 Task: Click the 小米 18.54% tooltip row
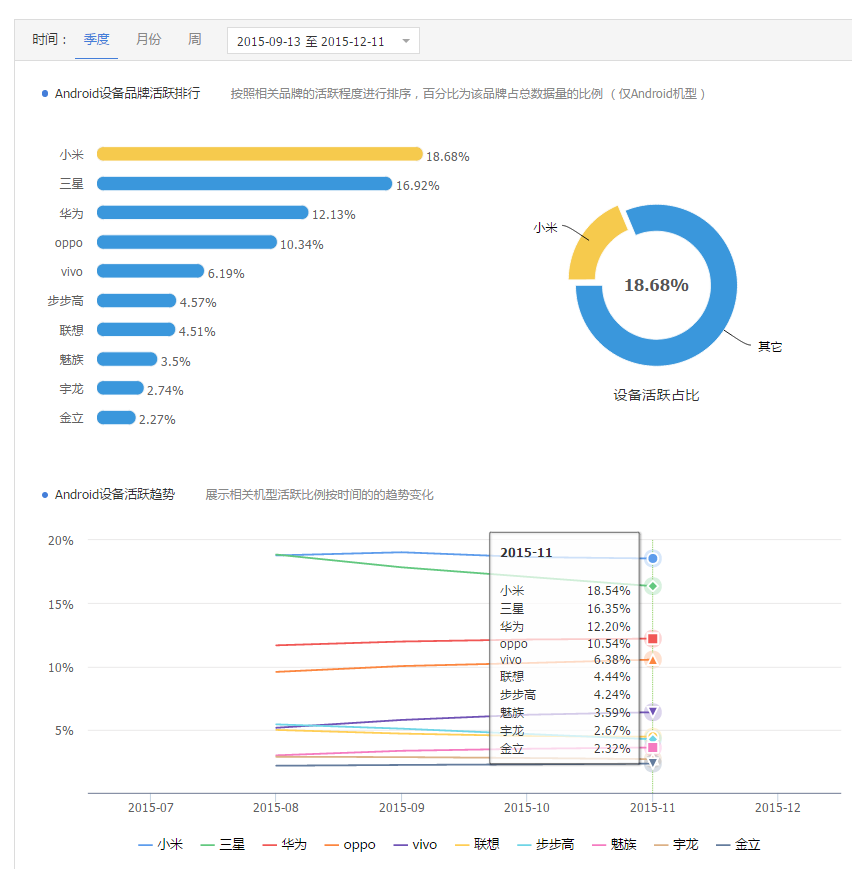(565, 591)
